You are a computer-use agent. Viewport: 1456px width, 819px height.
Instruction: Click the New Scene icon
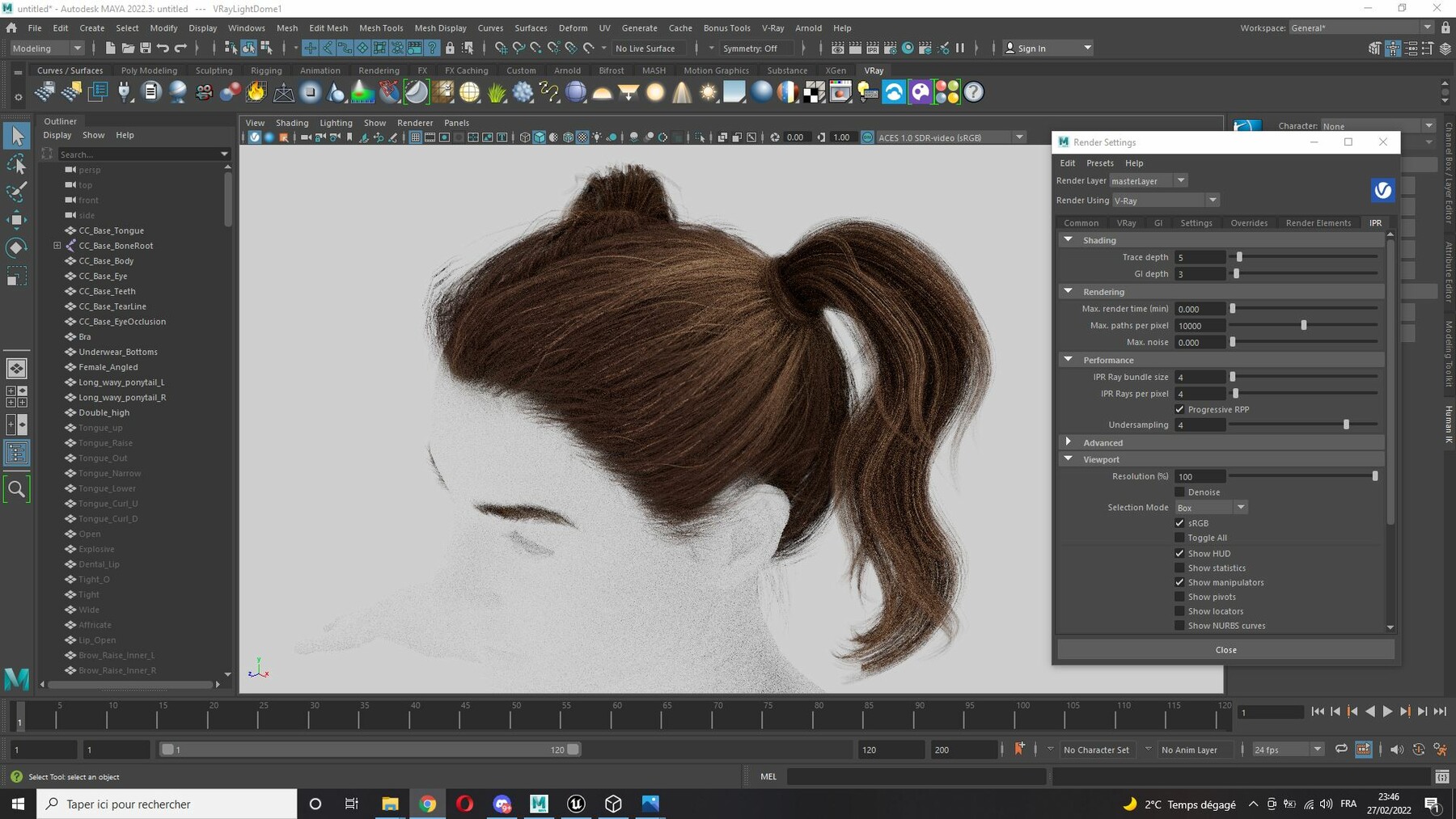(111, 49)
